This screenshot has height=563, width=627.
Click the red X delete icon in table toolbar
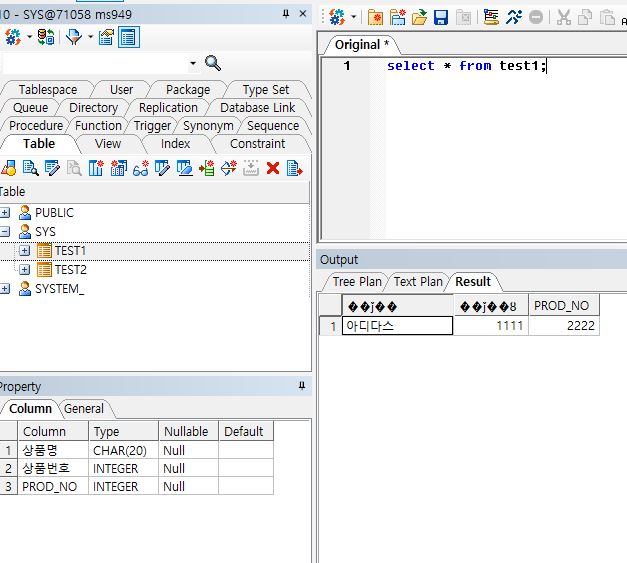[x=272, y=169]
